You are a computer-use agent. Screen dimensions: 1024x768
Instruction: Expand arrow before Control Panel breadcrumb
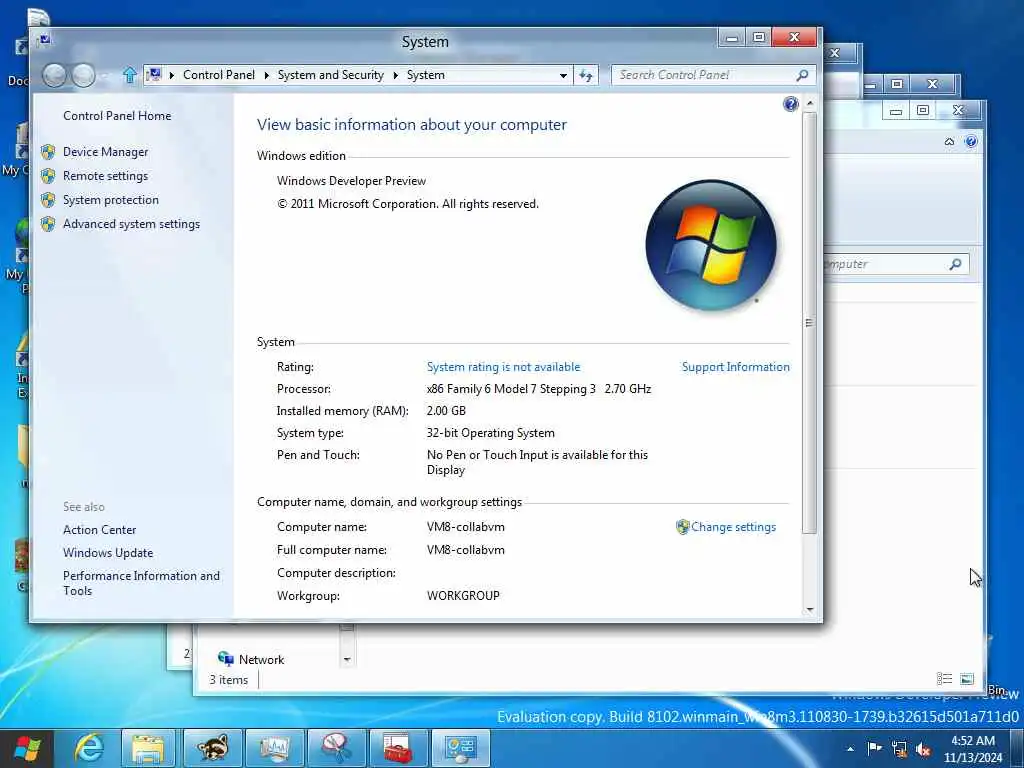point(172,75)
